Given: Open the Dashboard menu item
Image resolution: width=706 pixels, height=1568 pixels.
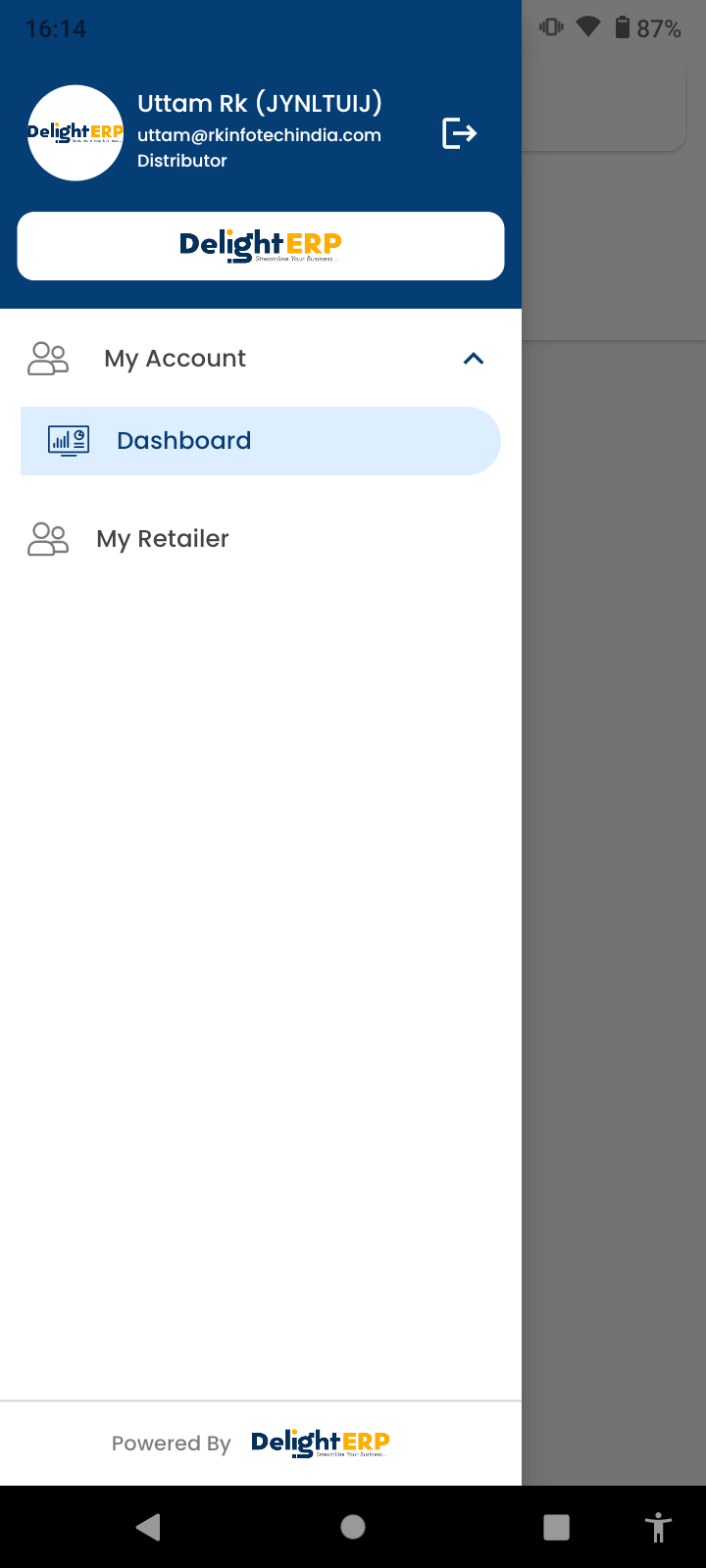Looking at the screenshot, I should [x=261, y=441].
